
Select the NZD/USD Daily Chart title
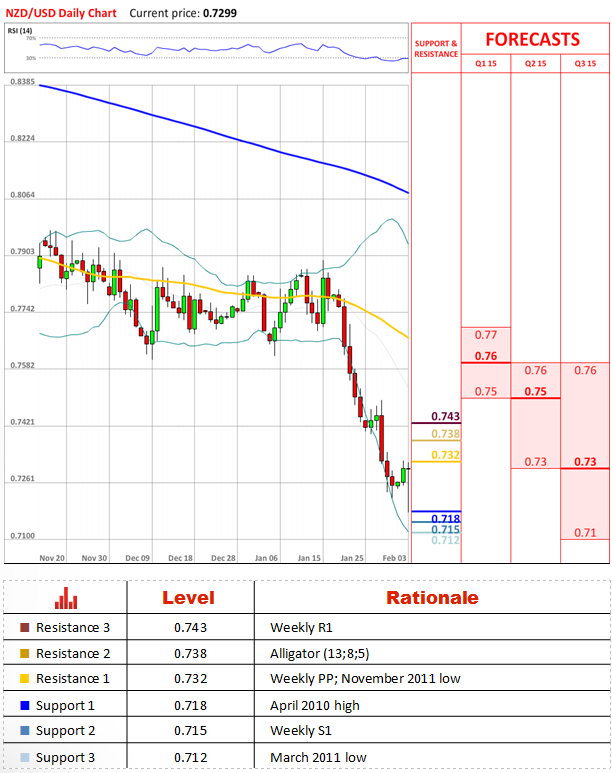(61, 13)
